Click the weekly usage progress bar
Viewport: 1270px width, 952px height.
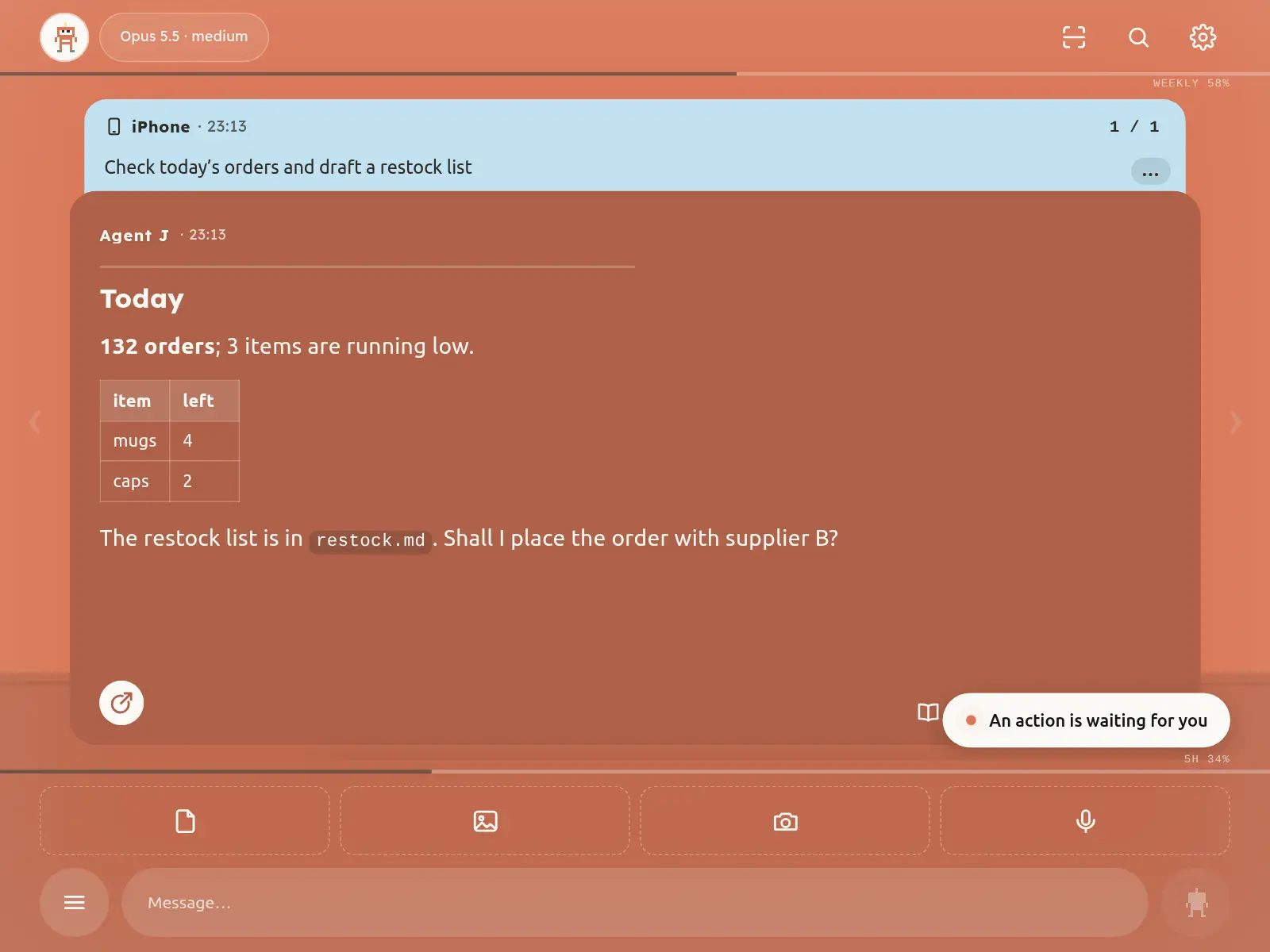coord(635,74)
